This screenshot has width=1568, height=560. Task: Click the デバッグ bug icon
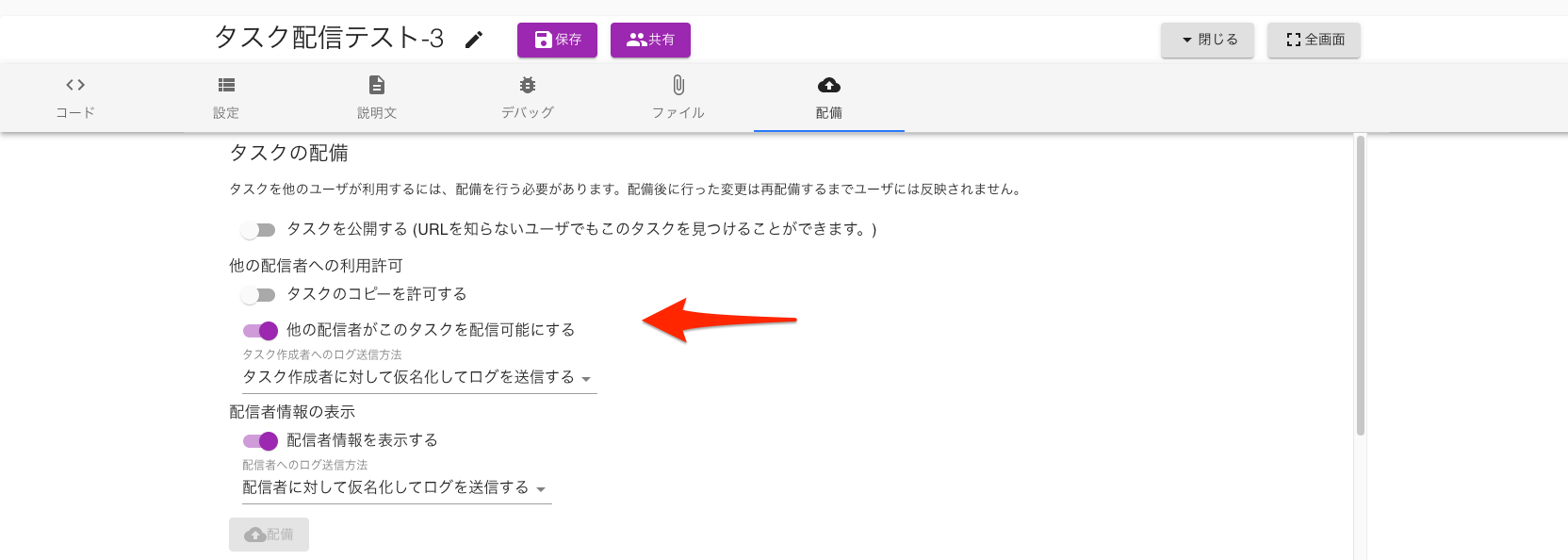pyautogui.click(x=528, y=85)
